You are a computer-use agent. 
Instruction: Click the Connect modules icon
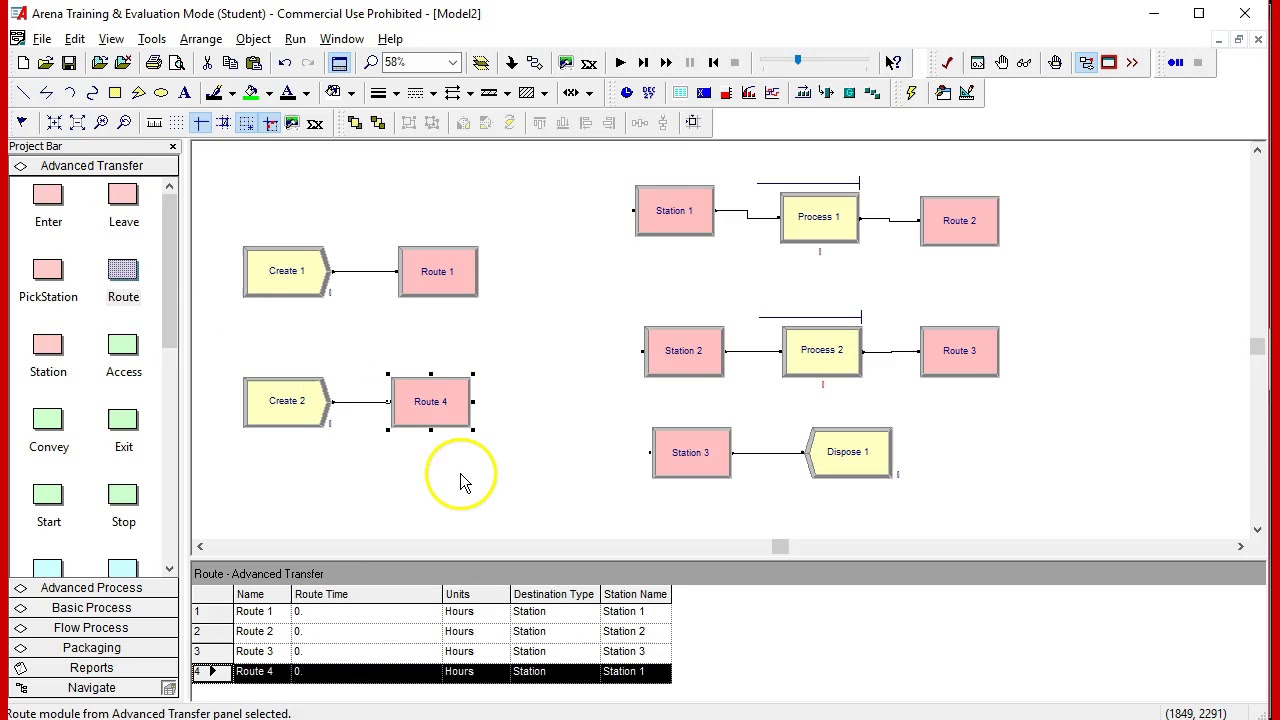tap(534, 63)
